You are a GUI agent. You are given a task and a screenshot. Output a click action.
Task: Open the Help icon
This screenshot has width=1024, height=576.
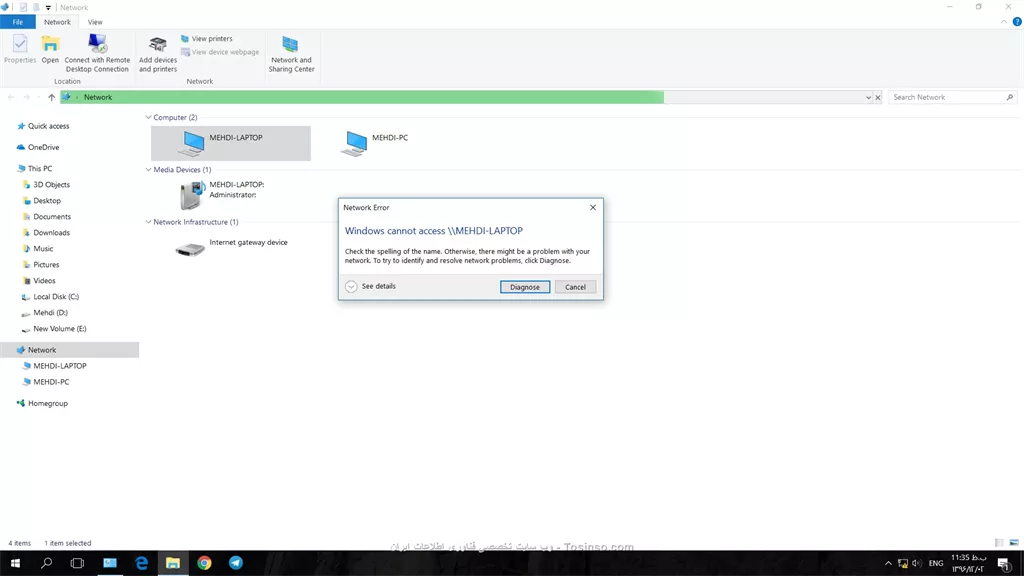pyautogui.click(x=1017, y=22)
